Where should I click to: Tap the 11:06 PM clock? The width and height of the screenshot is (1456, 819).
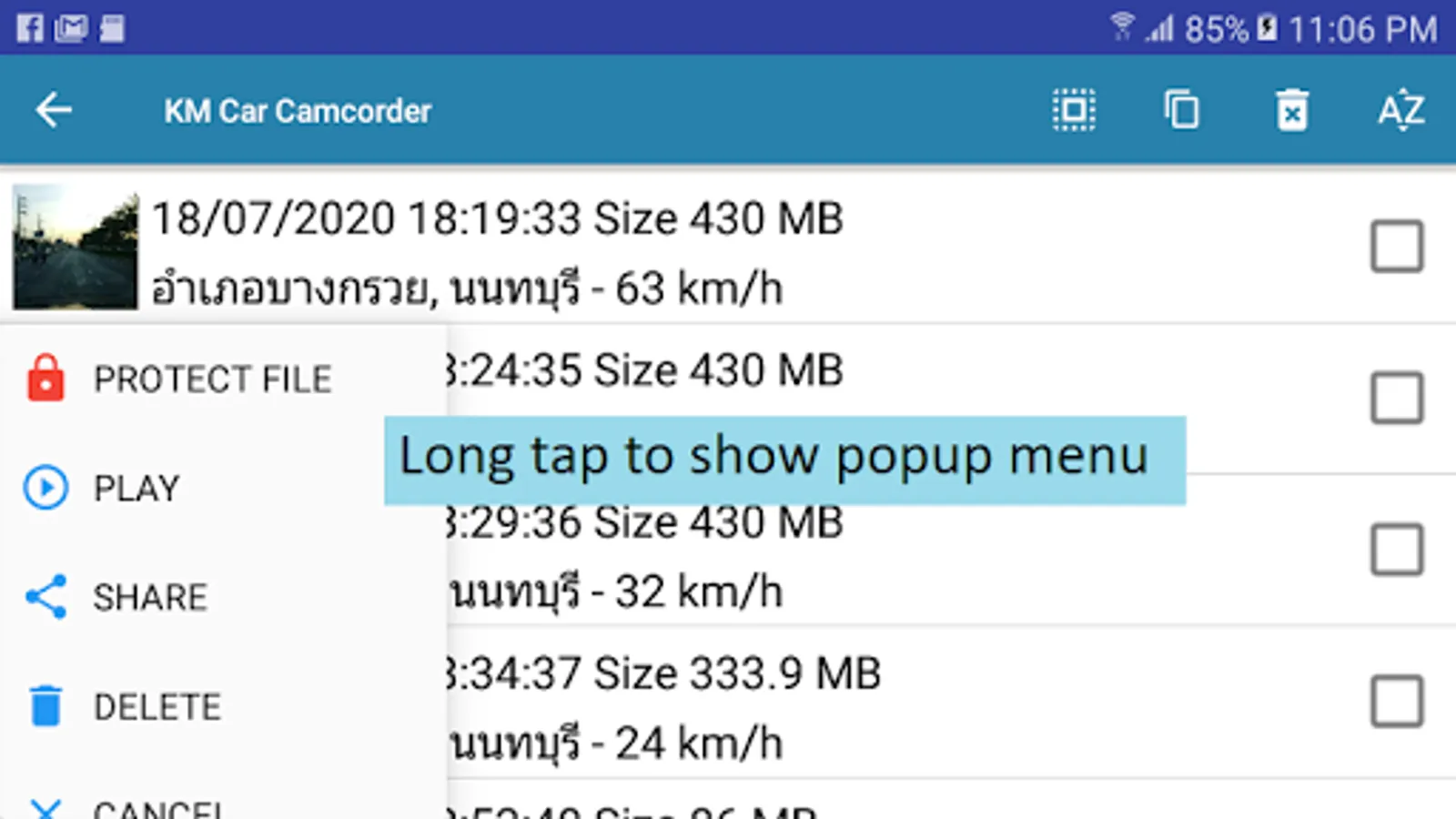(x=1362, y=29)
